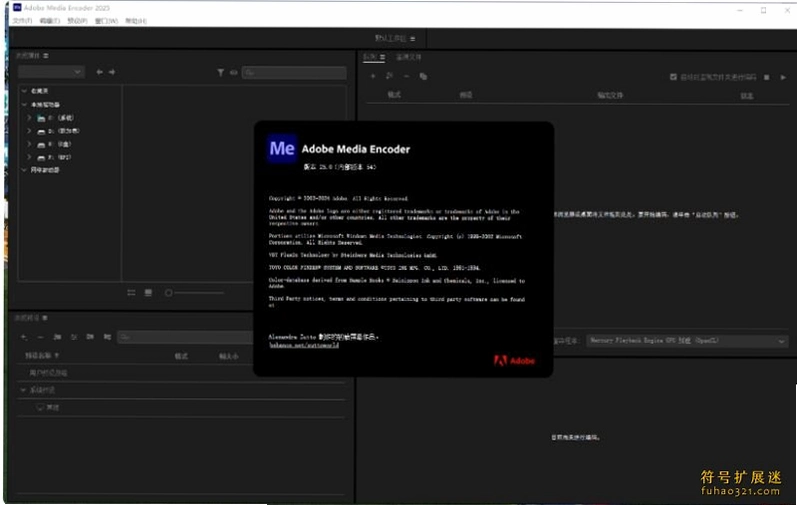Collapse the Network Drives tree node
Screen dimensions: 797x505
pos(24,170)
